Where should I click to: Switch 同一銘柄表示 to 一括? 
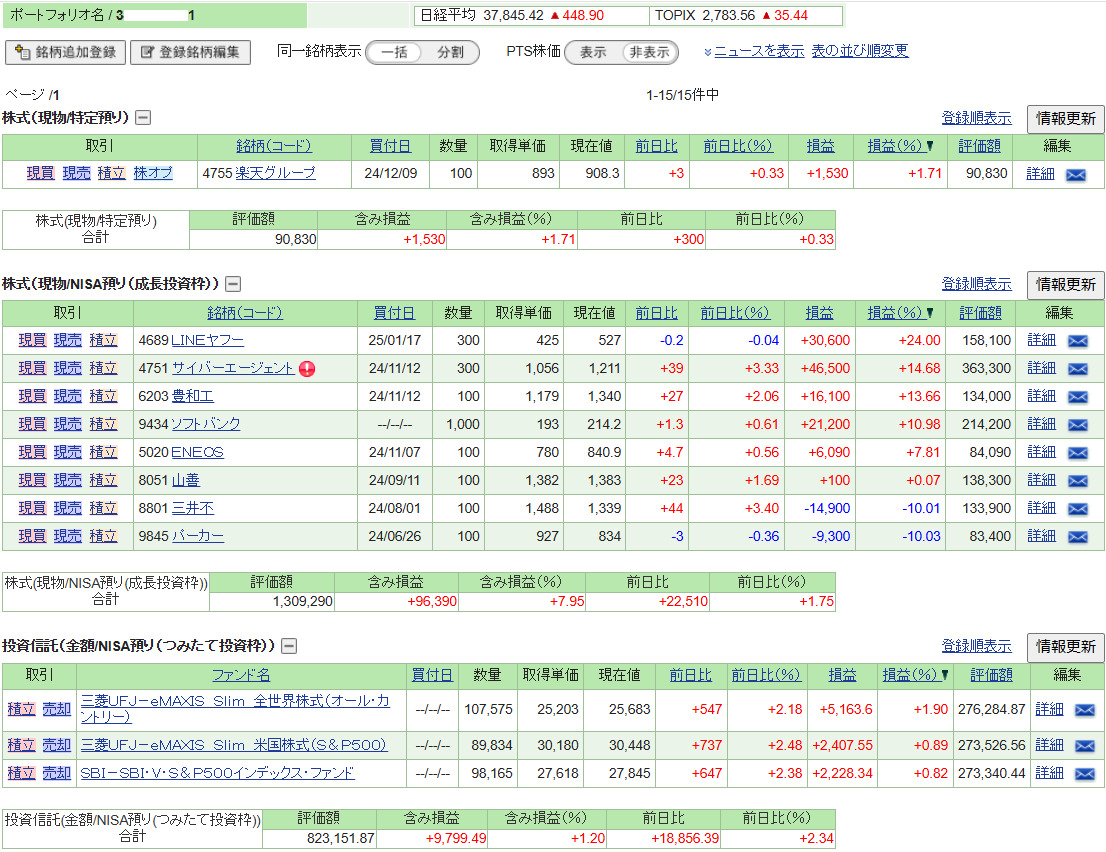pyautogui.click(x=394, y=52)
